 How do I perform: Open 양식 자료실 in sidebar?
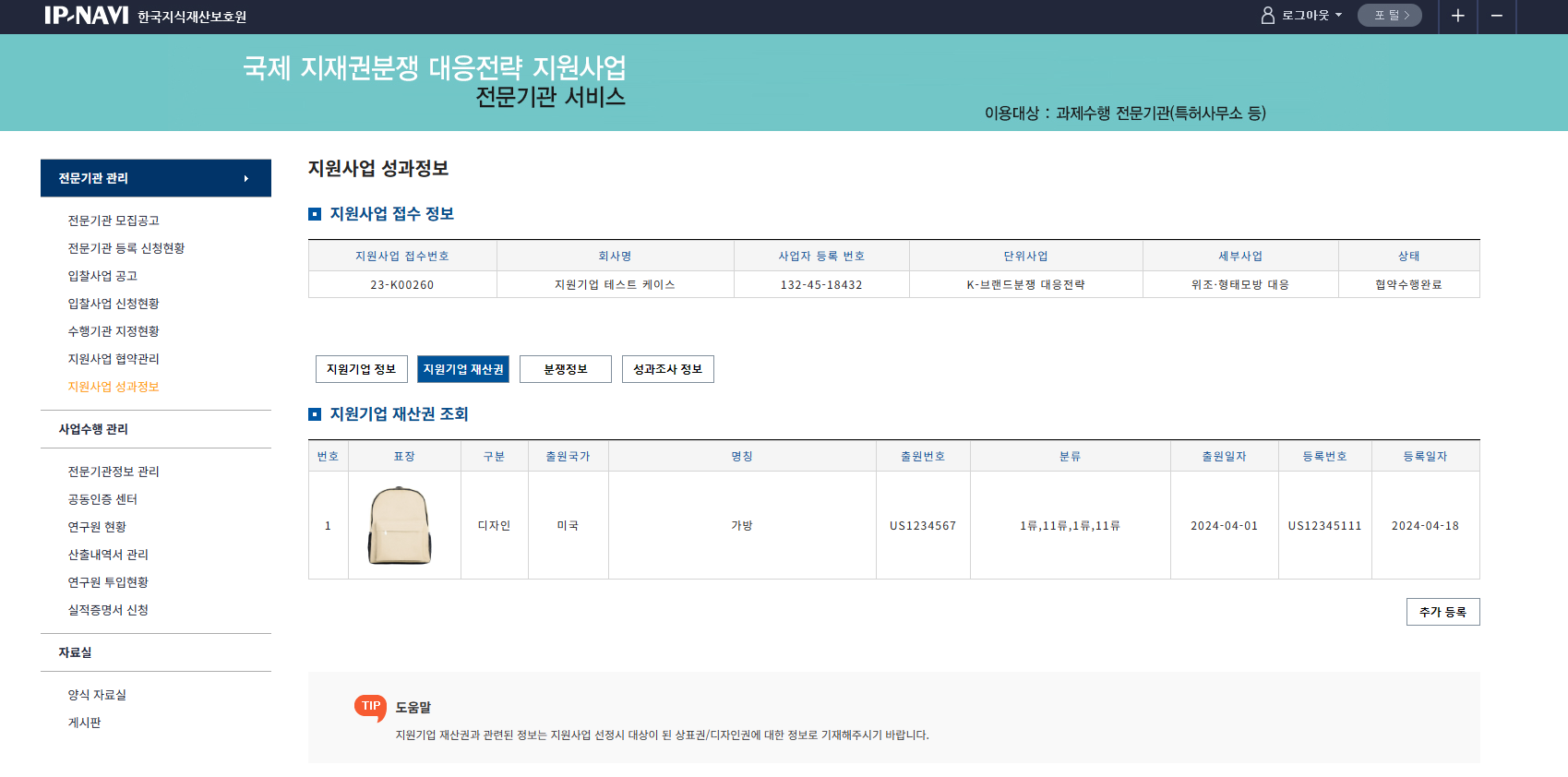point(97,695)
